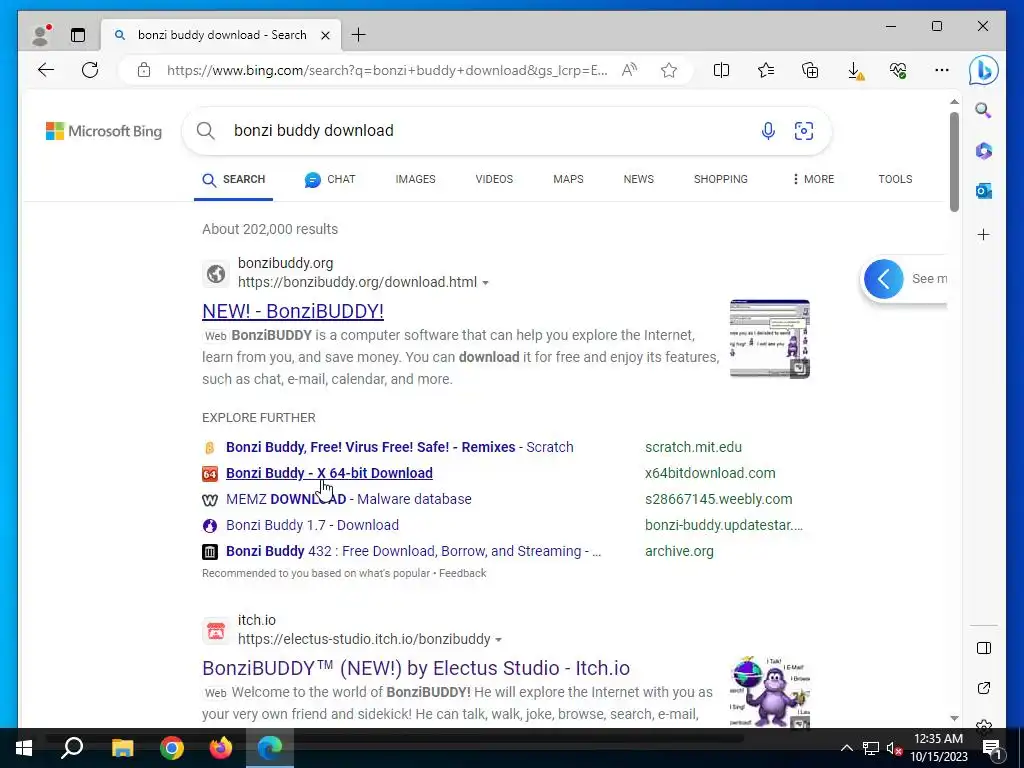Launch Firefox from taskbar

tap(221, 748)
